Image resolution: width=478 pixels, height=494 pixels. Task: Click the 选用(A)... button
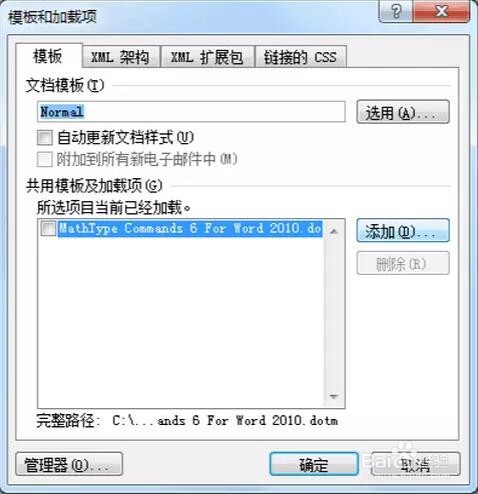(x=403, y=112)
